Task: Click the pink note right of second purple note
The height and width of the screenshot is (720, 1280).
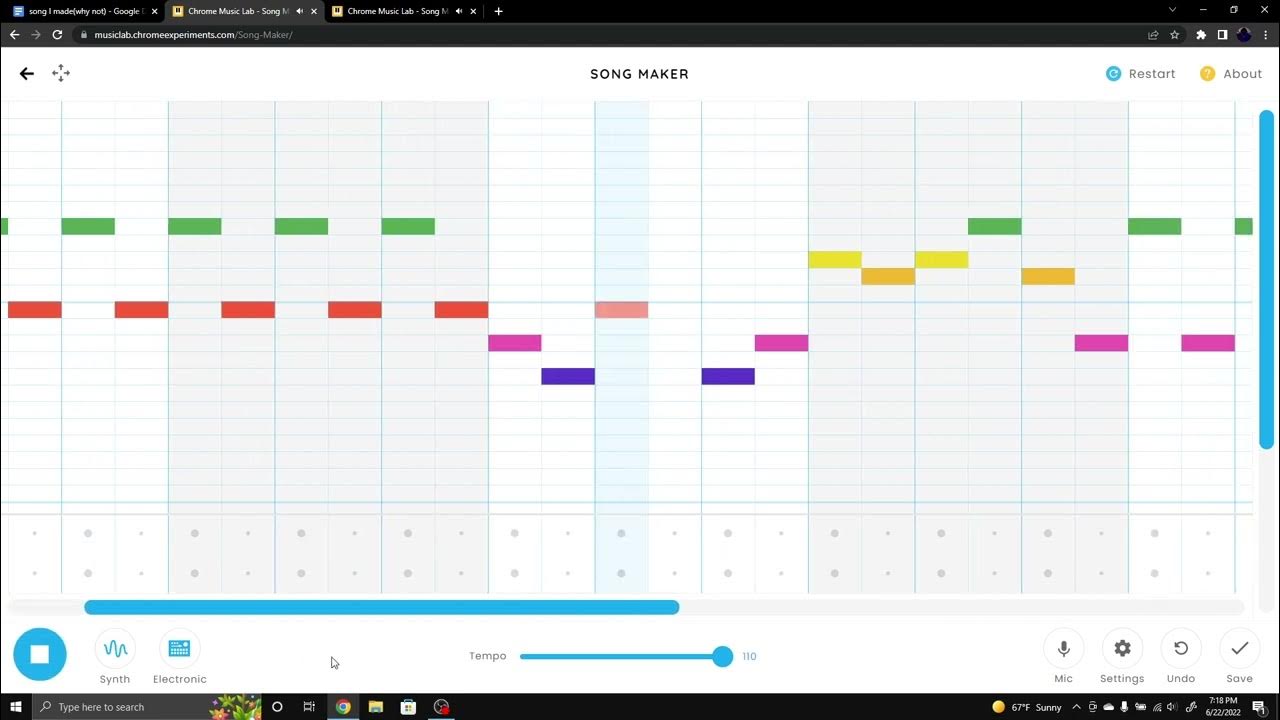Action: [781, 343]
